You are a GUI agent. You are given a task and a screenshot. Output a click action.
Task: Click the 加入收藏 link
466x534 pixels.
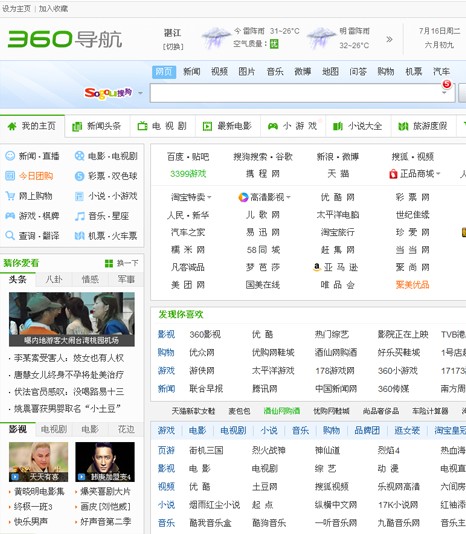coord(53,9)
